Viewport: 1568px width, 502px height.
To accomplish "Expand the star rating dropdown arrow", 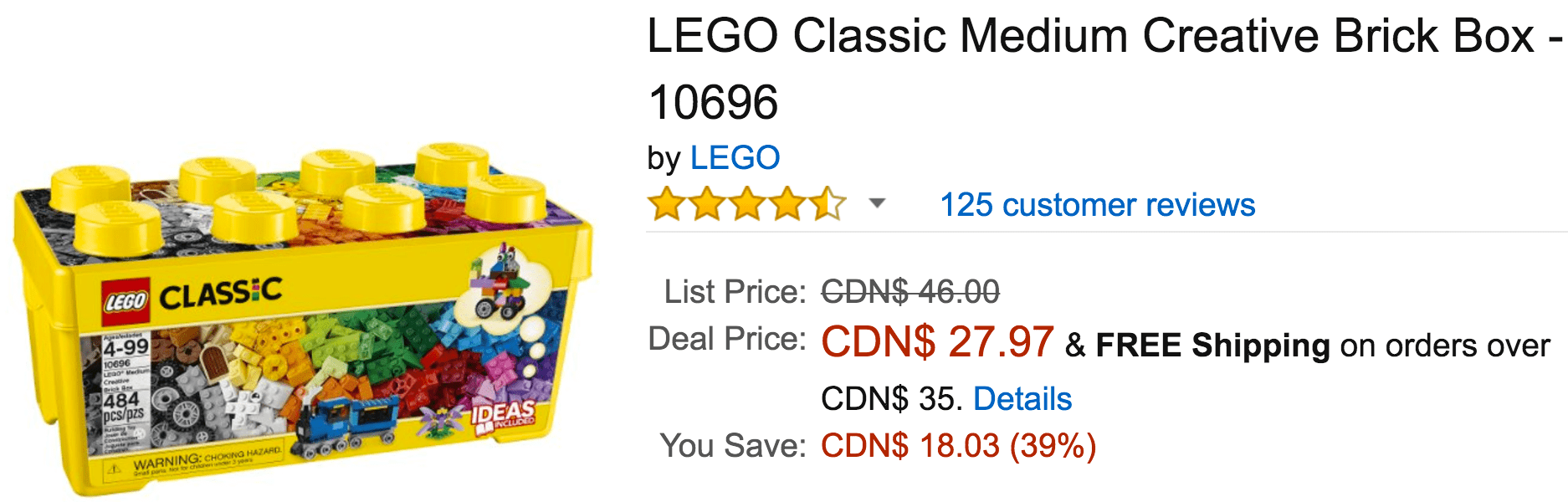I will click(877, 203).
